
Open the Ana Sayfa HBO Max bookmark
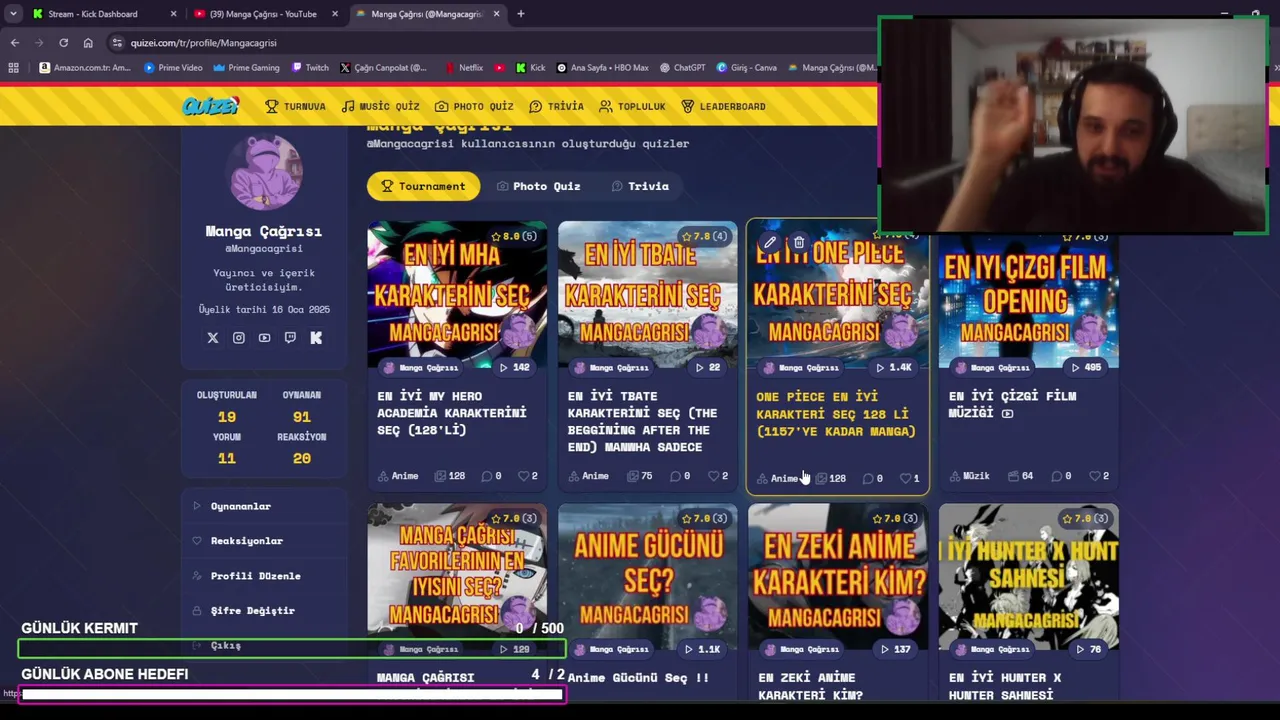(x=602, y=68)
